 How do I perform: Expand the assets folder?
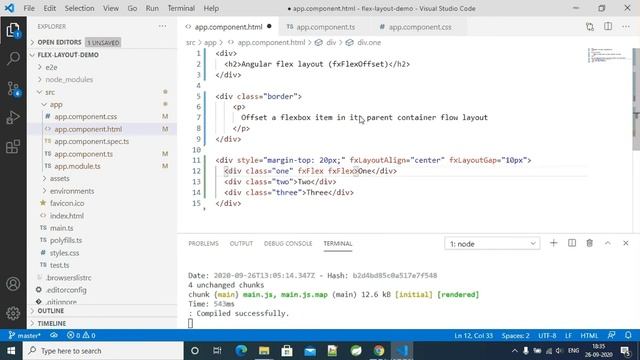(60, 179)
